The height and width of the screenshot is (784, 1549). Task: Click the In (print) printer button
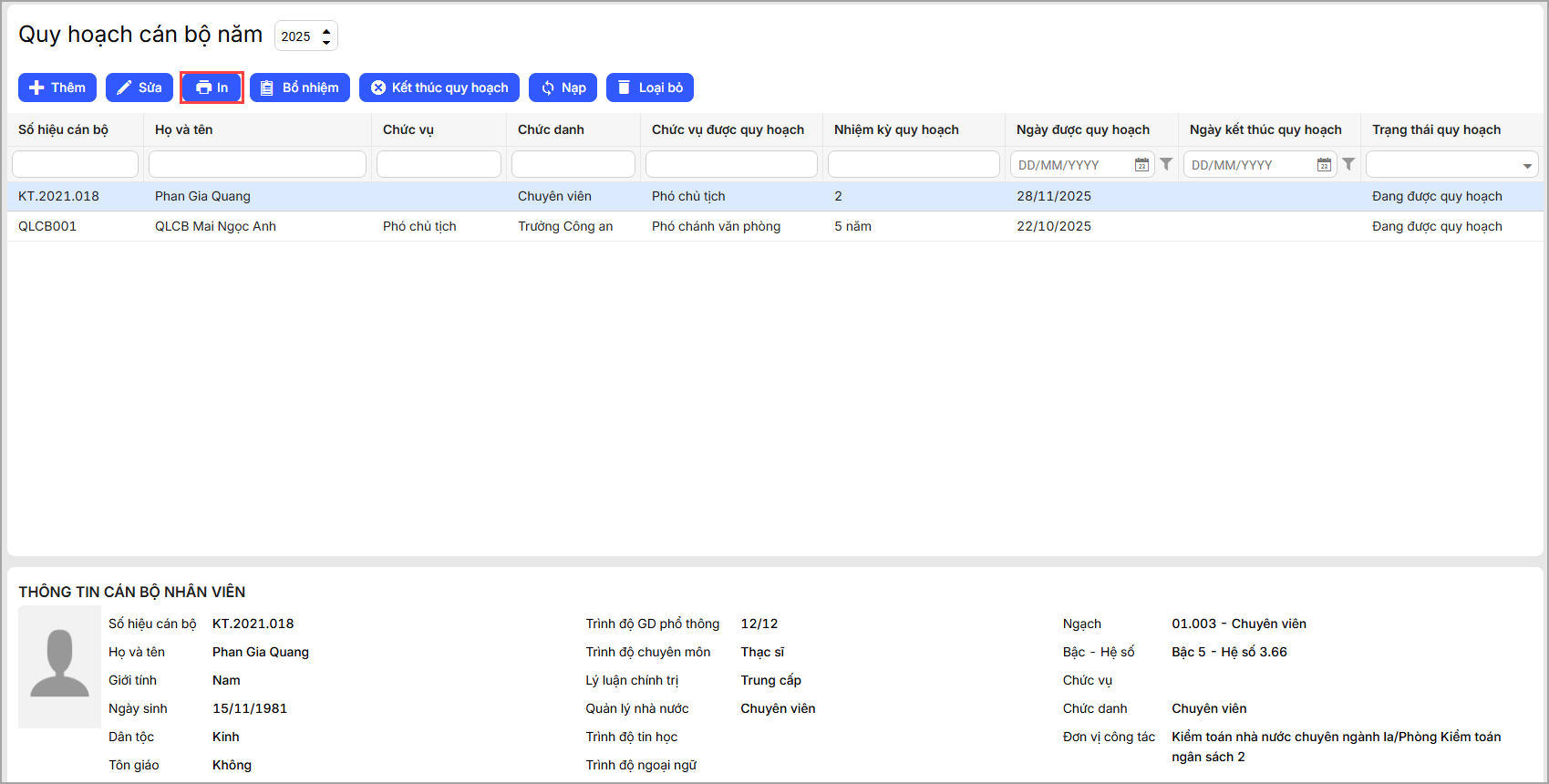pyautogui.click(x=212, y=88)
